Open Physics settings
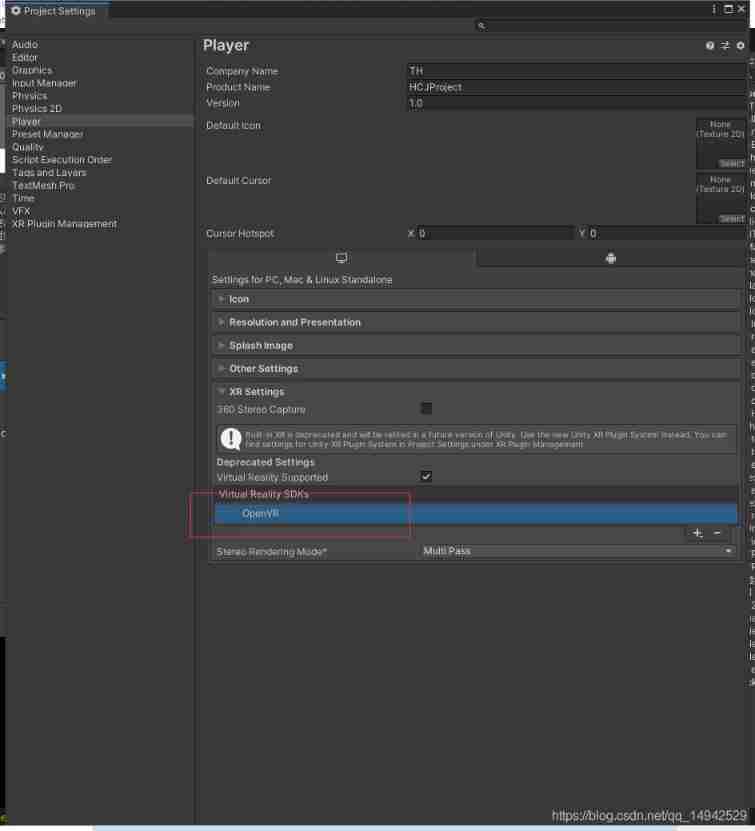 30,96
